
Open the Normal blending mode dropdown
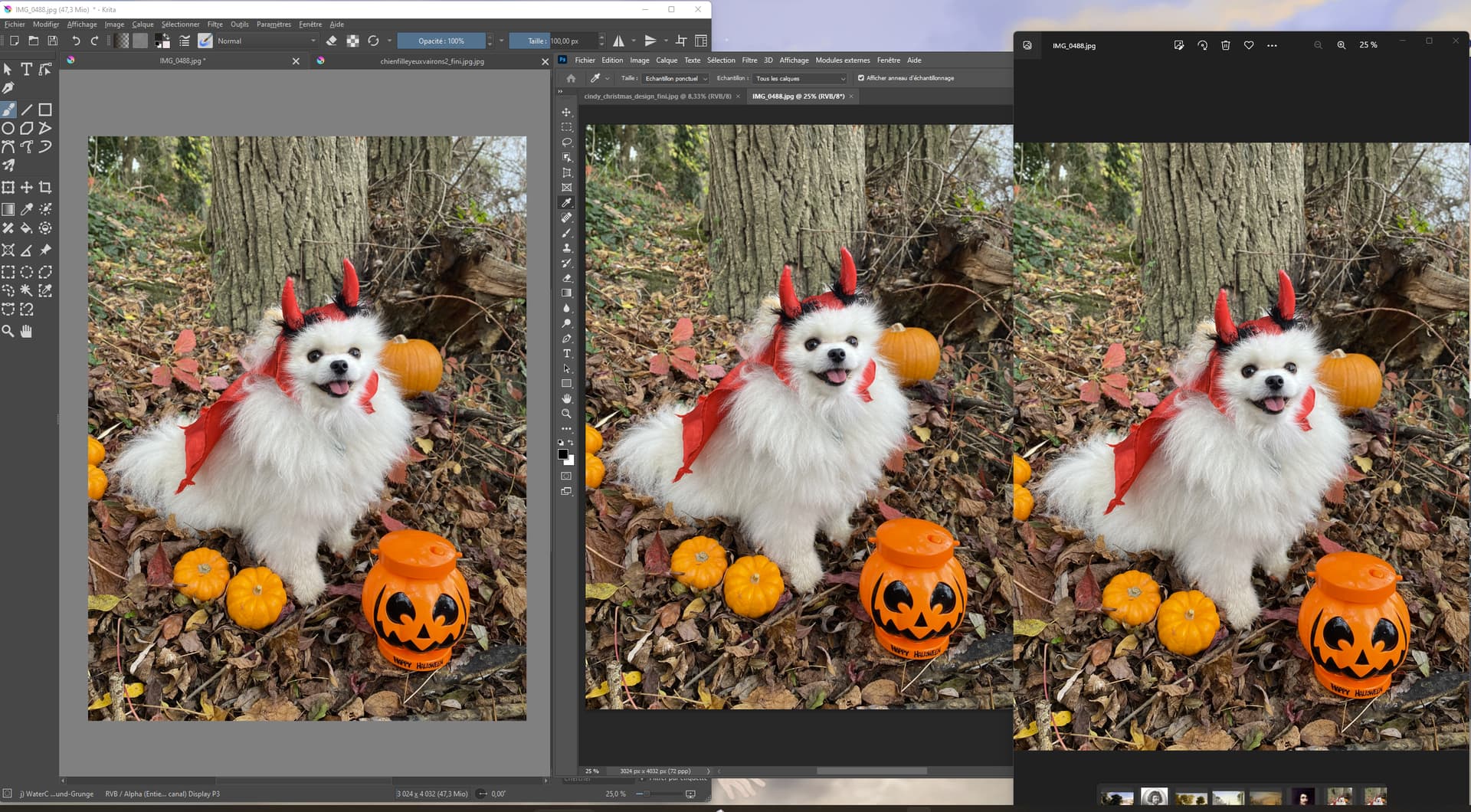click(266, 41)
